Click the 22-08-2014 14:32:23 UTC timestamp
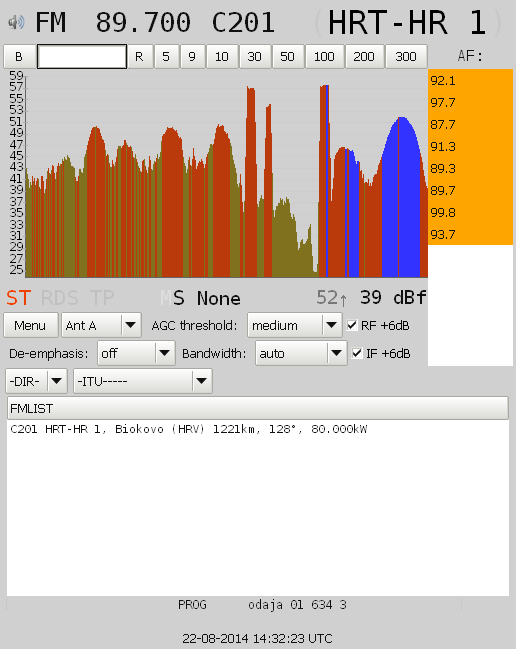 click(x=257, y=638)
